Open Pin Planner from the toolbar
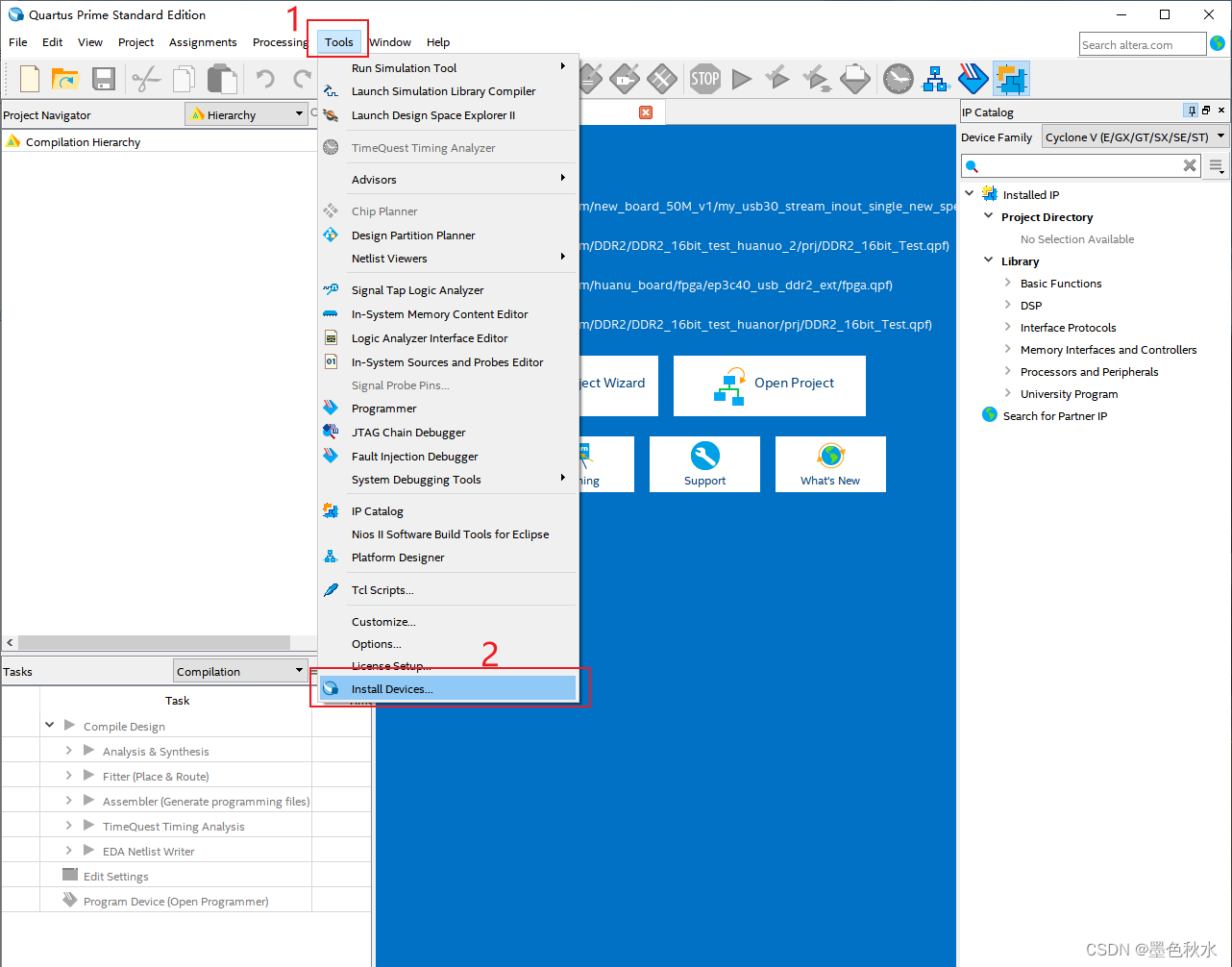The width and height of the screenshot is (1232, 967). (x=625, y=79)
